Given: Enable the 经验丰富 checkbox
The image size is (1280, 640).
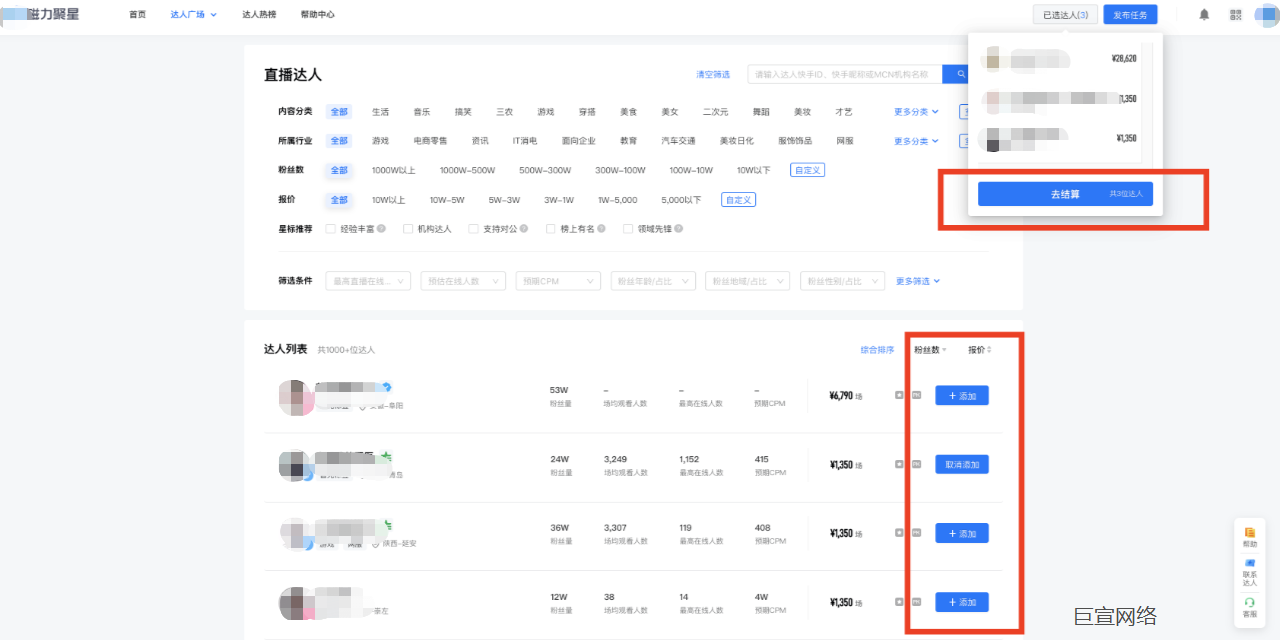Looking at the screenshot, I should pyautogui.click(x=330, y=229).
